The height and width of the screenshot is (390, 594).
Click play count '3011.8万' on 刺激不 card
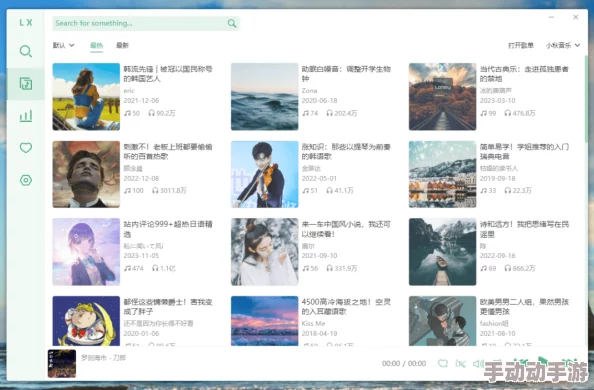click(169, 191)
